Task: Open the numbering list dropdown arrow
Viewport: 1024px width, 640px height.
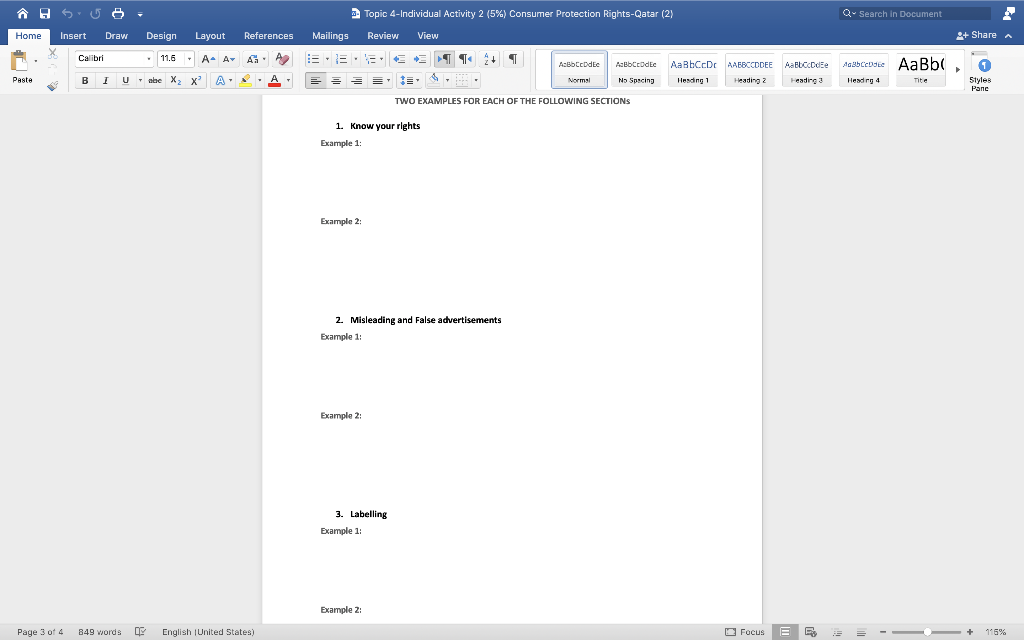Action: click(x=355, y=59)
